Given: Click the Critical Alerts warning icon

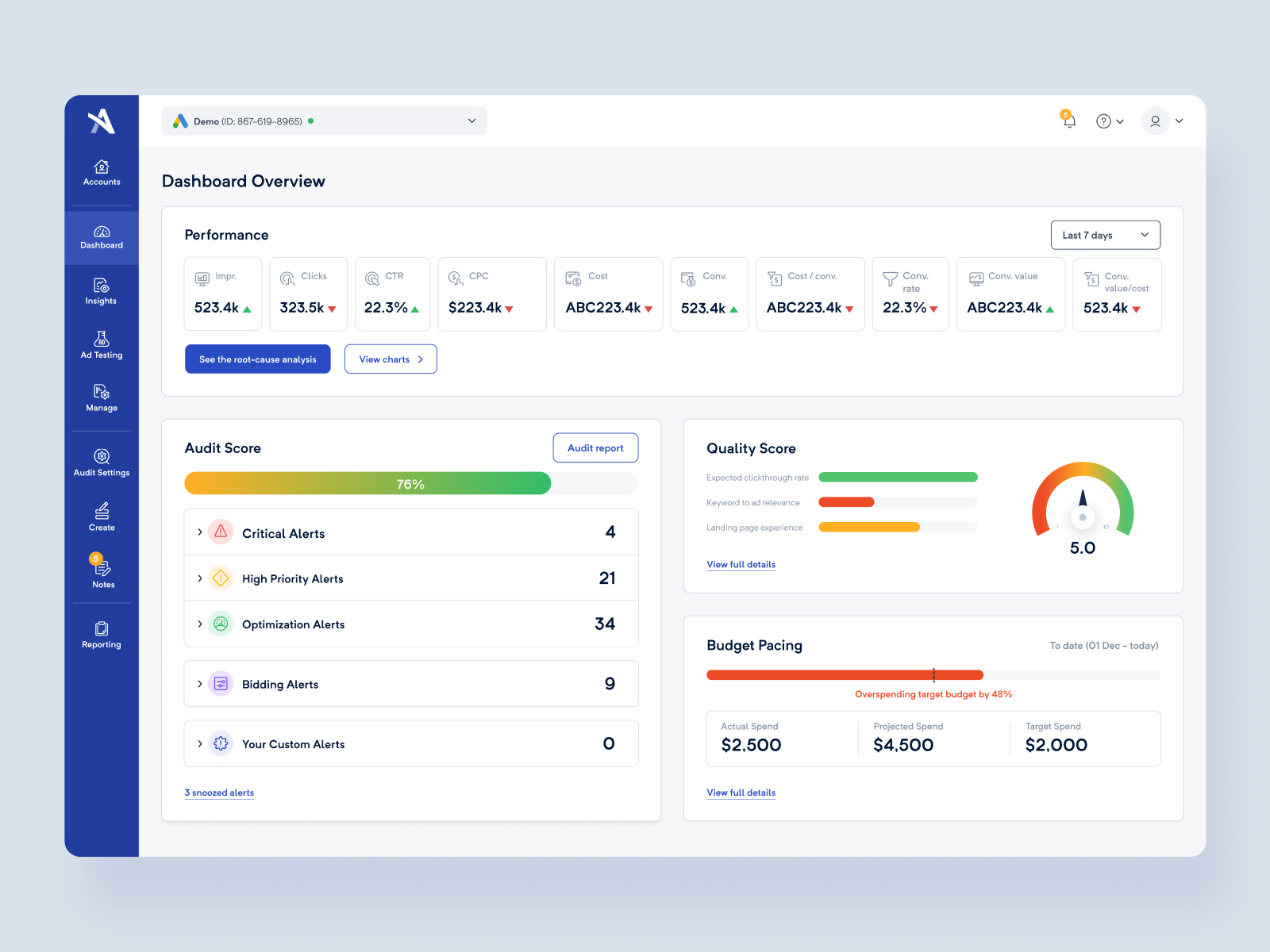Looking at the screenshot, I should pyautogui.click(x=221, y=532).
